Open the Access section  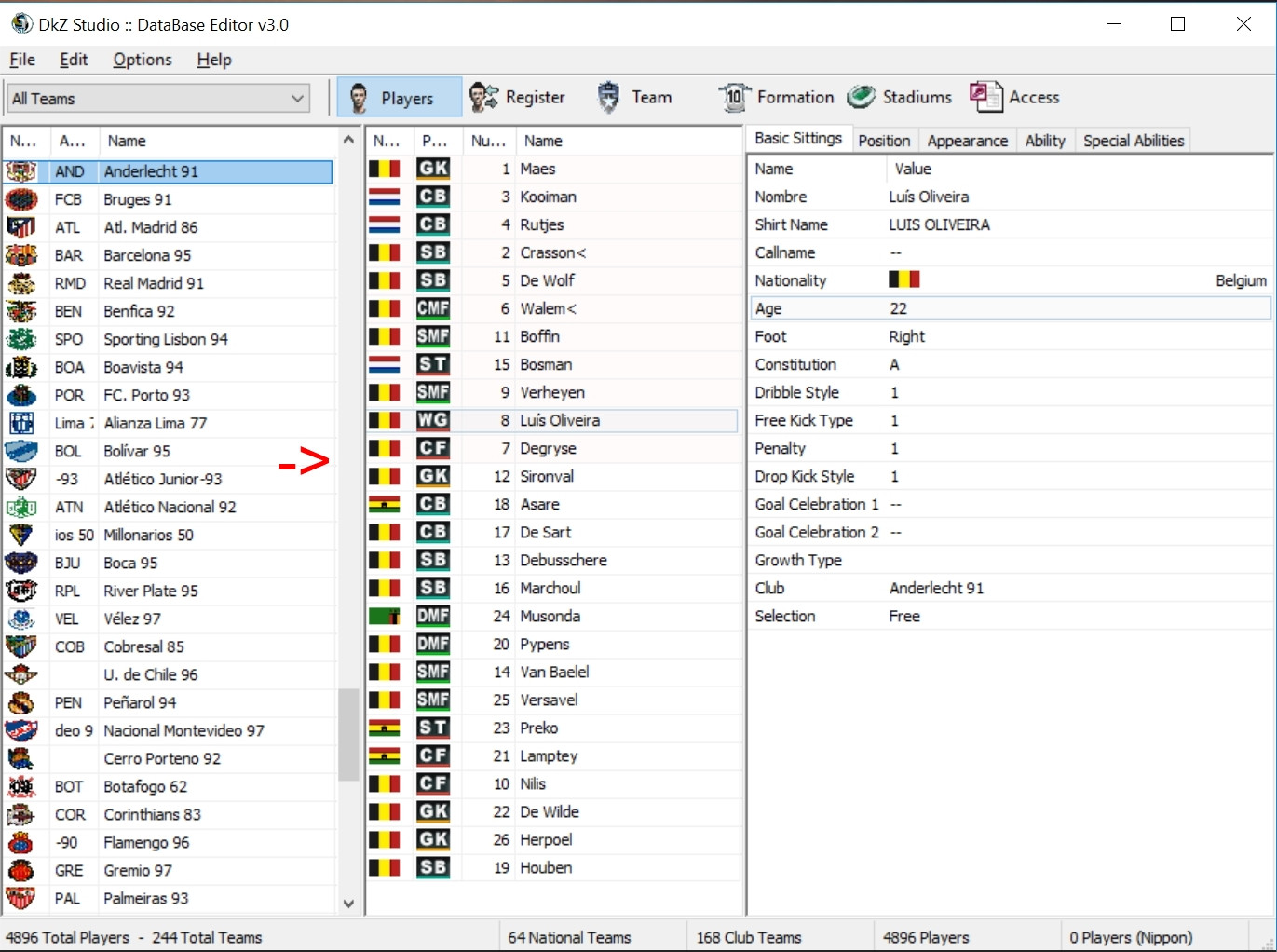pos(1014,97)
